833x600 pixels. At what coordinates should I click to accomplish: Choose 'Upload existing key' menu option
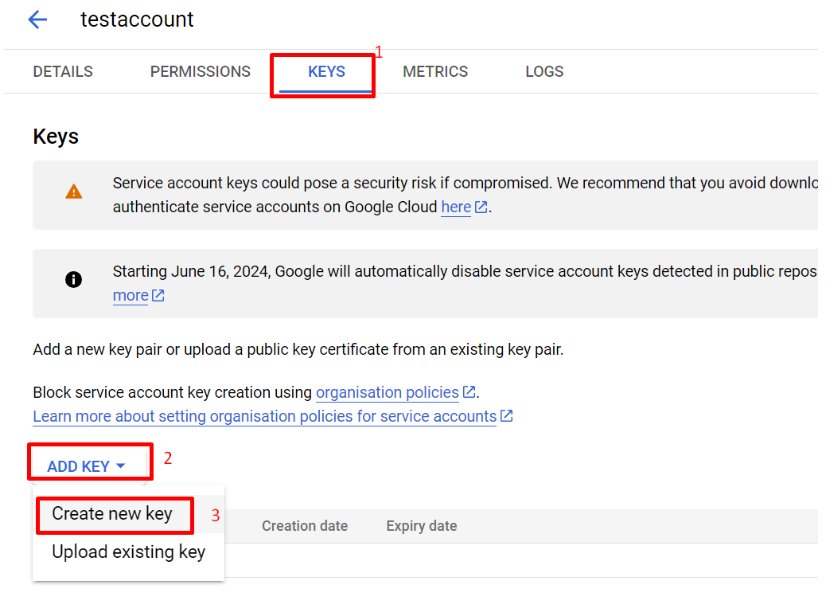point(128,552)
